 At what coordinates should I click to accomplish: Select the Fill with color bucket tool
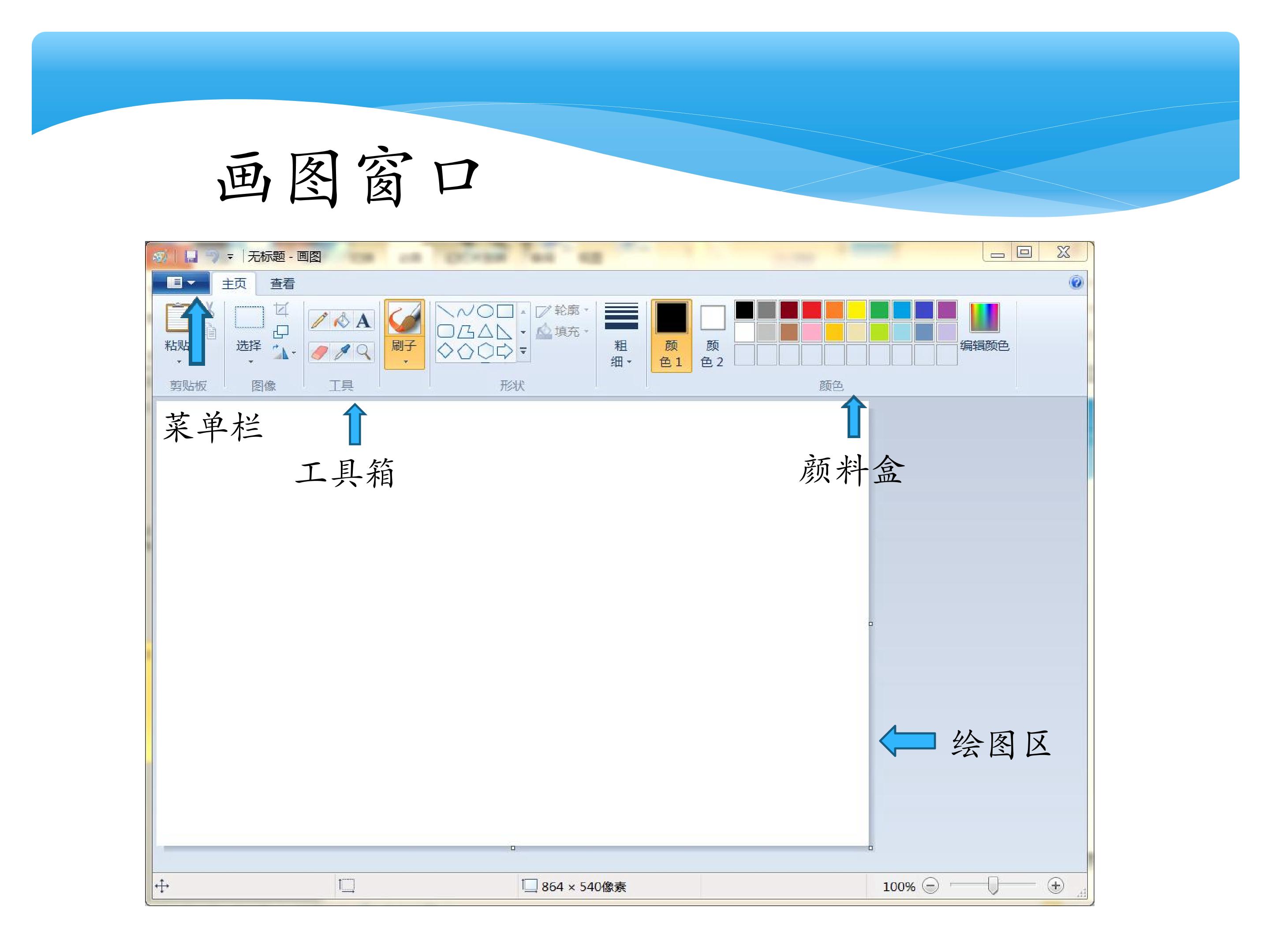(x=342, y=320)
